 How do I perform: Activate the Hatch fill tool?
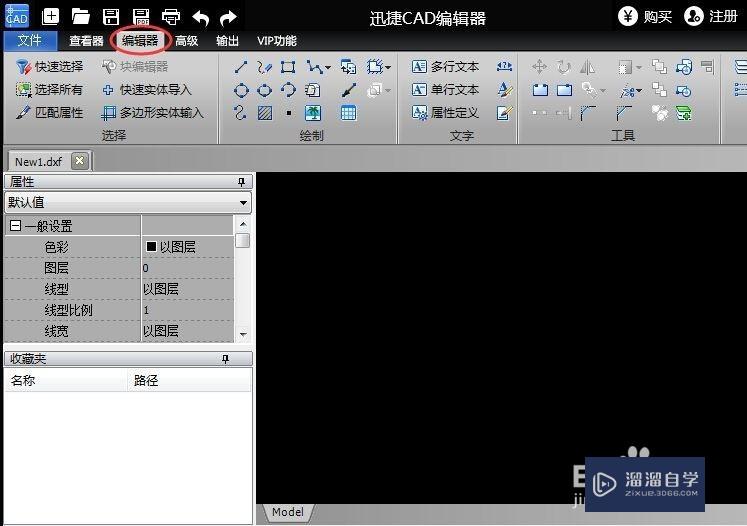265,113
